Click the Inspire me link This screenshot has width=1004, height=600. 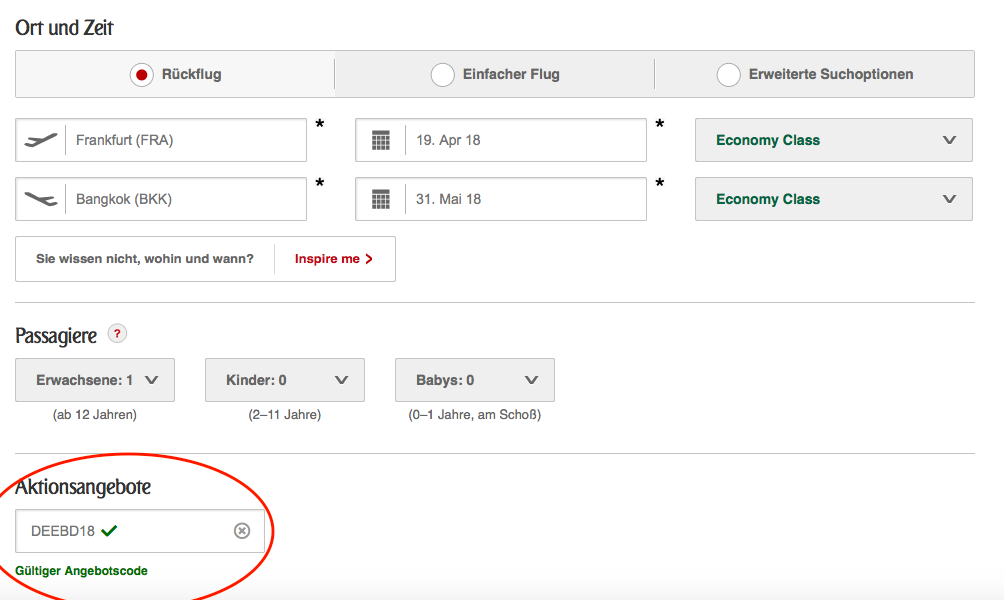[327, 259]
